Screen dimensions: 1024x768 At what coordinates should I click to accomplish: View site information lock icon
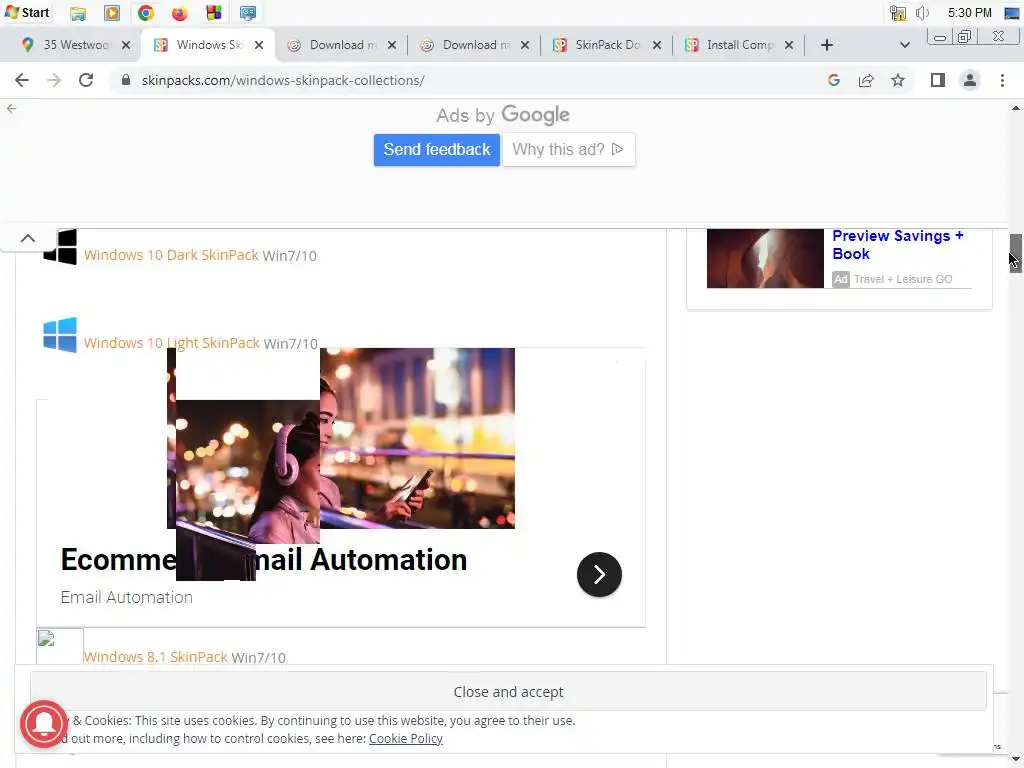tap(126, 80)
